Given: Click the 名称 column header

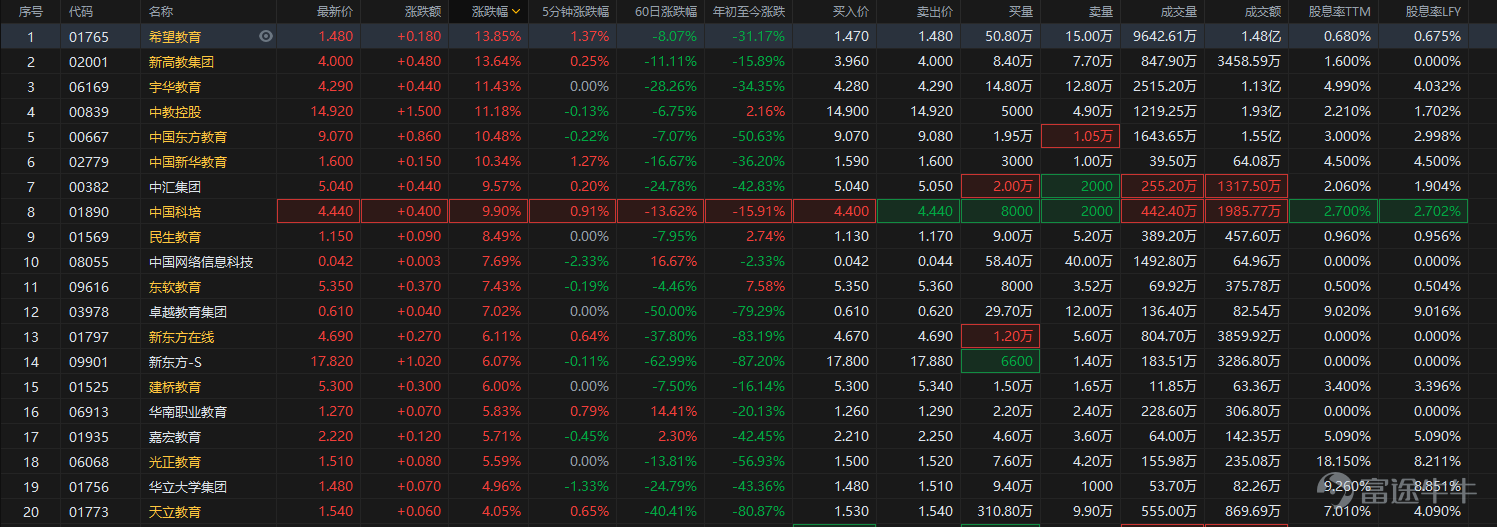Looking at the screenshot, I should [160, 12].
